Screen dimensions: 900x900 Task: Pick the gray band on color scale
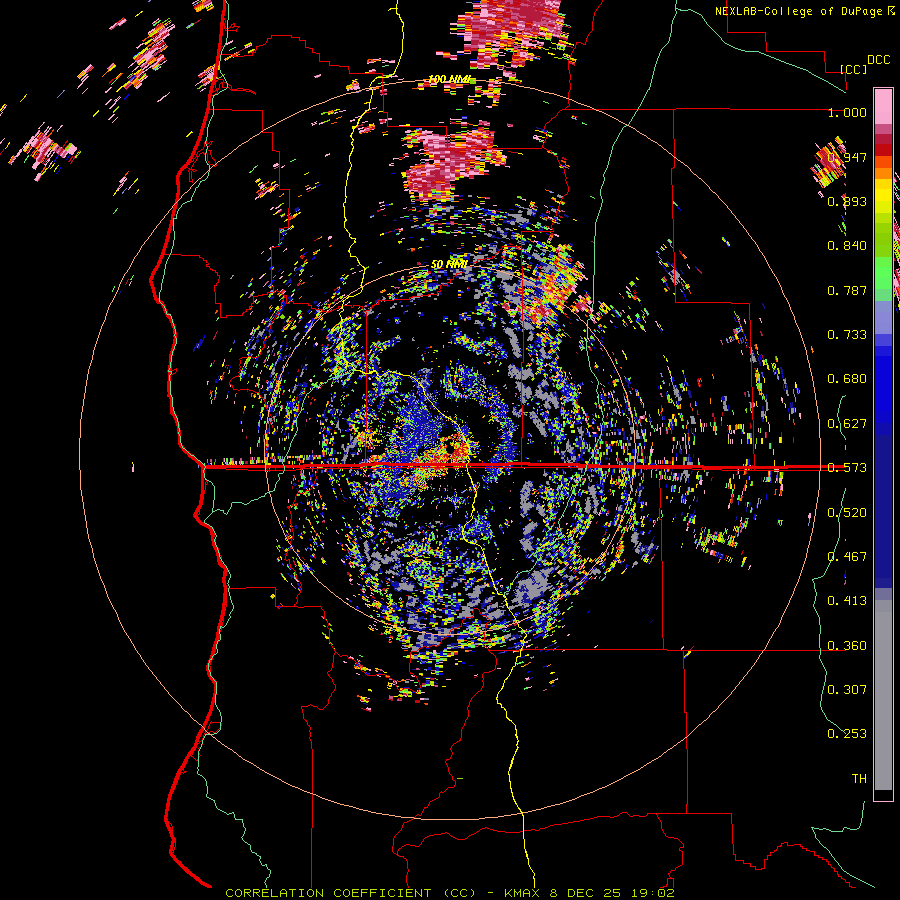point(883,695)
